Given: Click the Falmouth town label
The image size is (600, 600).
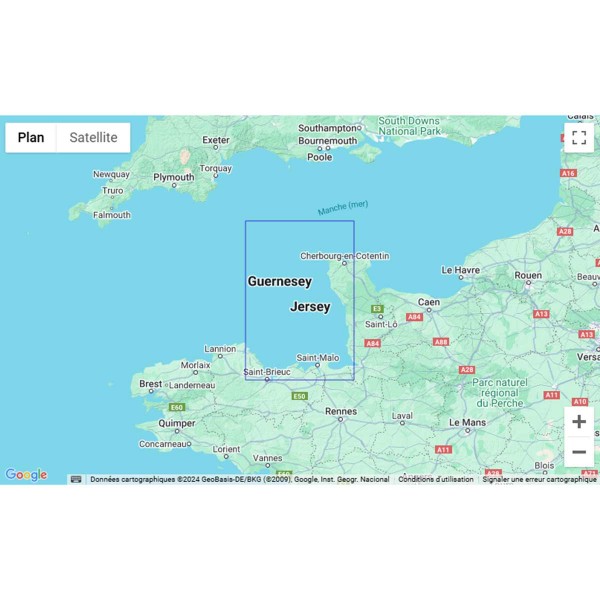Looking at the screenshot, I should click(112, 215).
